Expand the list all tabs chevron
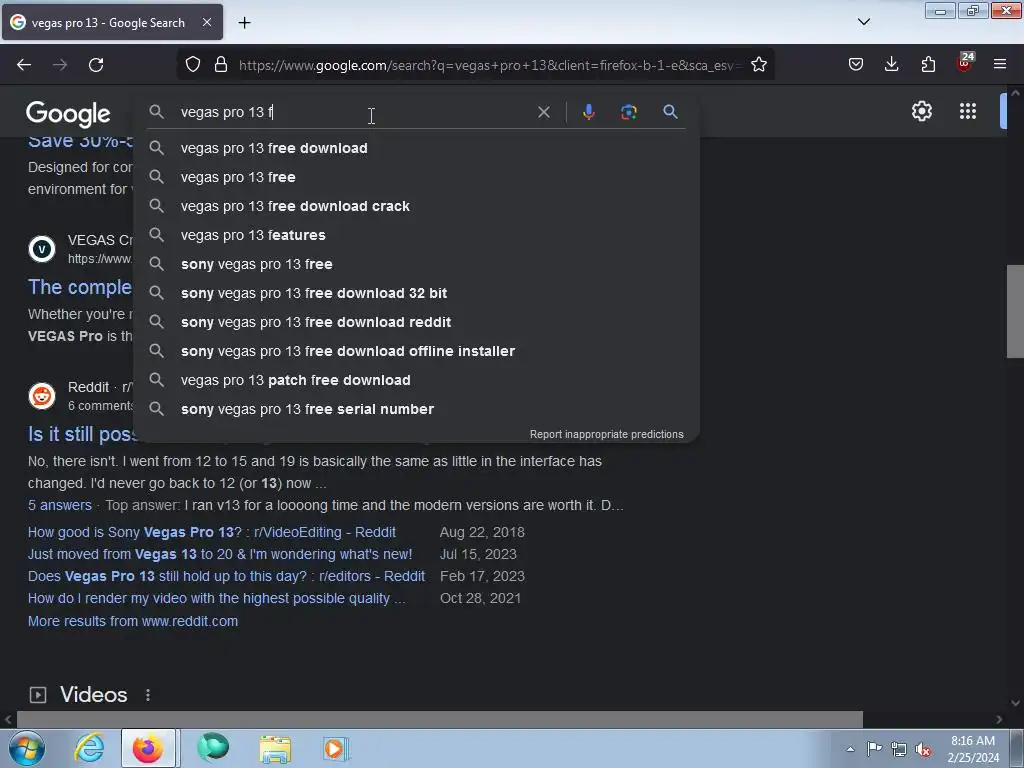Viewport: 1024px width, 768px height. pos(864,22)
